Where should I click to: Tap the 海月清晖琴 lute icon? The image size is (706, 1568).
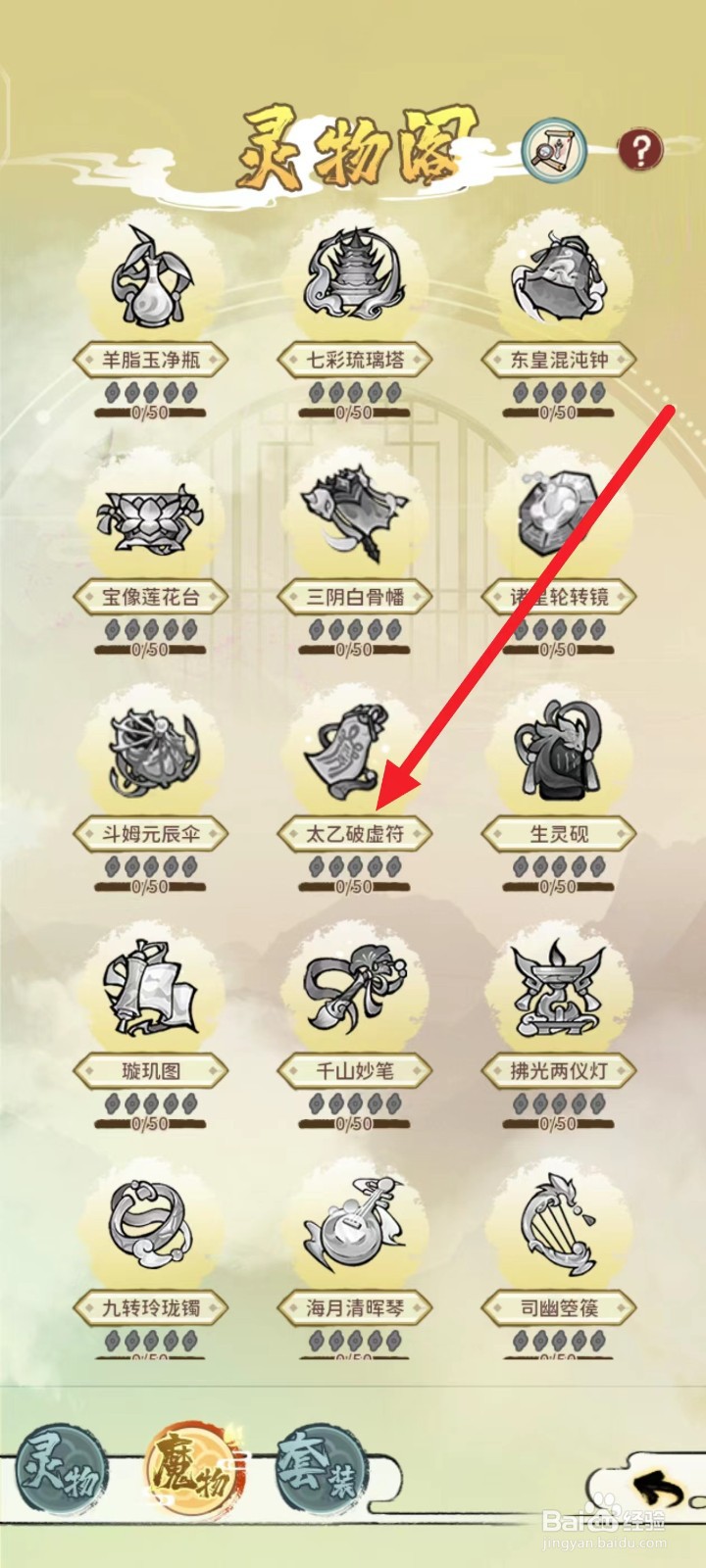(354, 1226)
